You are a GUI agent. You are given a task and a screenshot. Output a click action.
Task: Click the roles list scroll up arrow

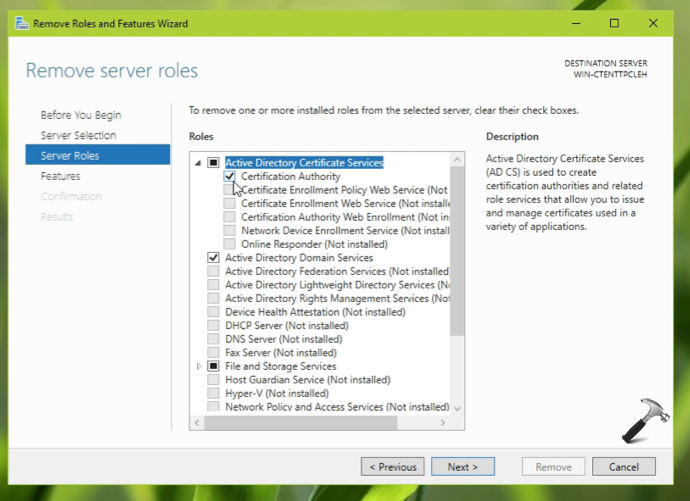click(x=457, y=159)
